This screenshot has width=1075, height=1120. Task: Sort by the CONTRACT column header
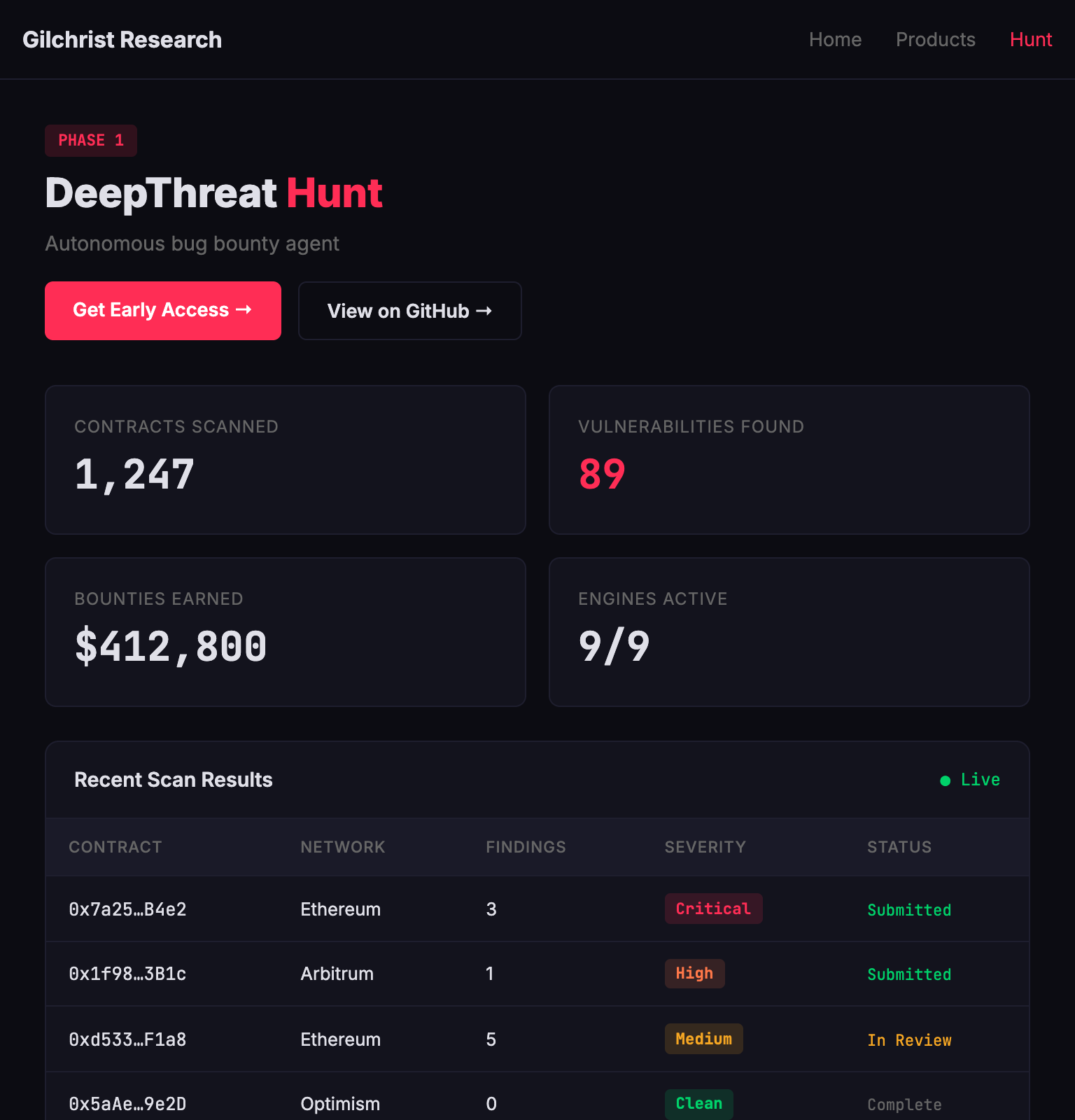(115, 847)
